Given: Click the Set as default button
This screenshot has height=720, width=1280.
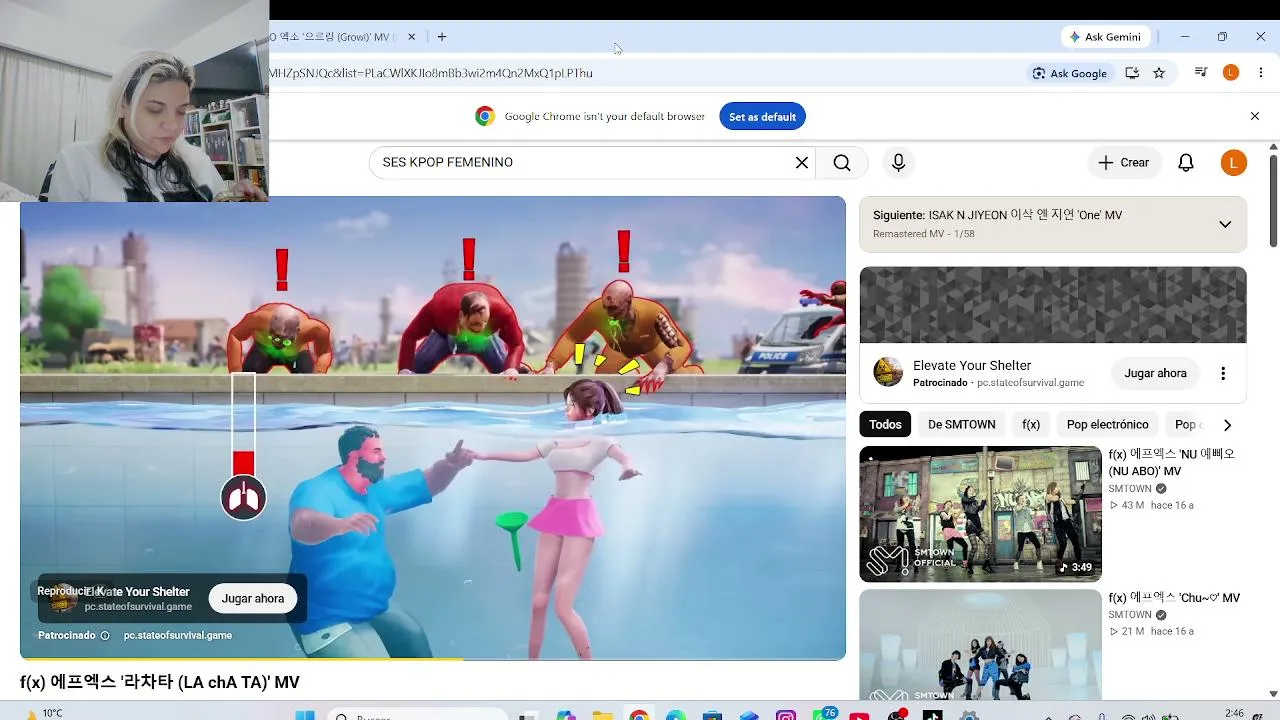Looking at the screenshot, I should 762,117.
